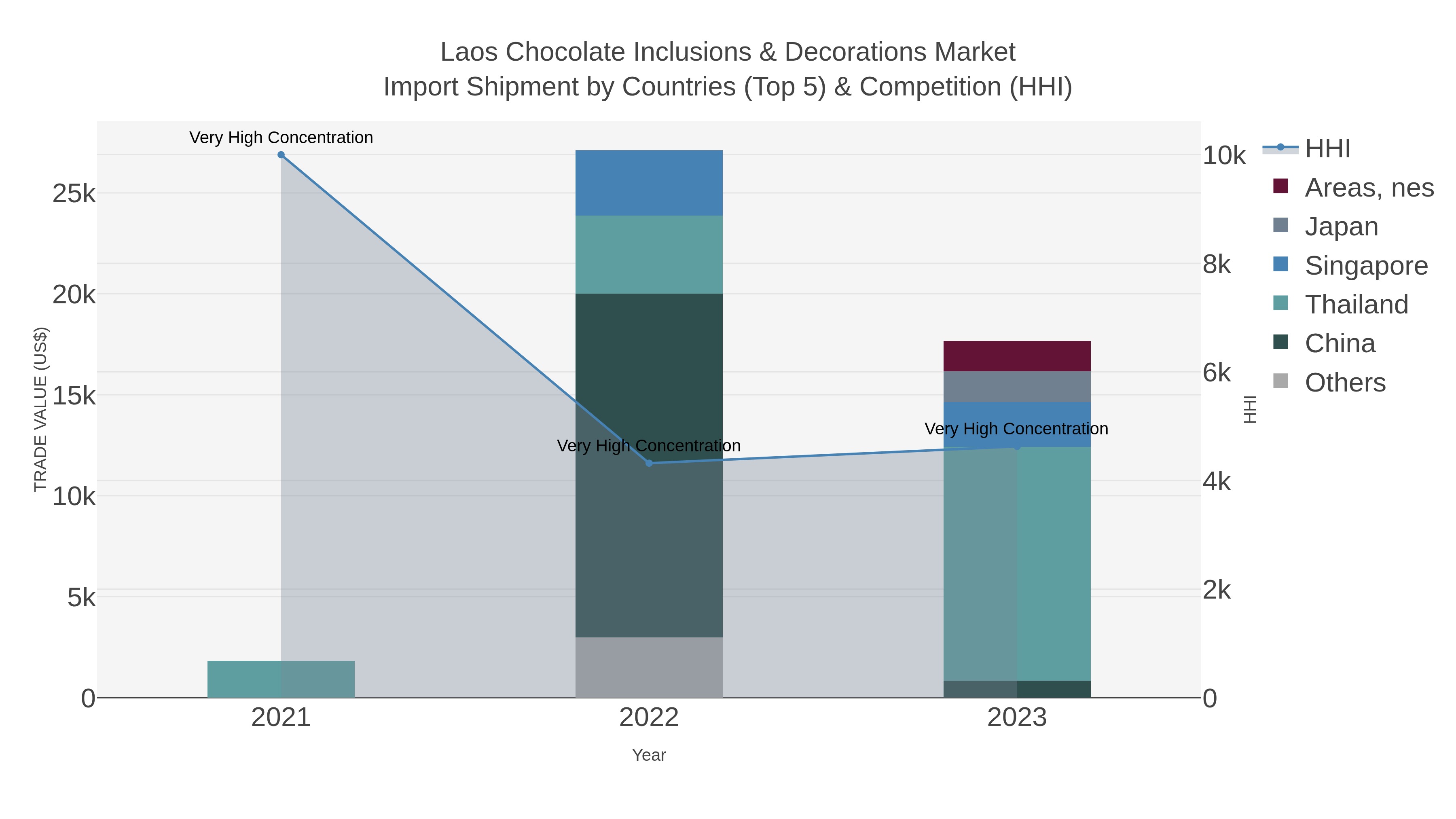Click the Thailand teal legend swatch
Screen dimensions: 1456x819
(1280, 303)
